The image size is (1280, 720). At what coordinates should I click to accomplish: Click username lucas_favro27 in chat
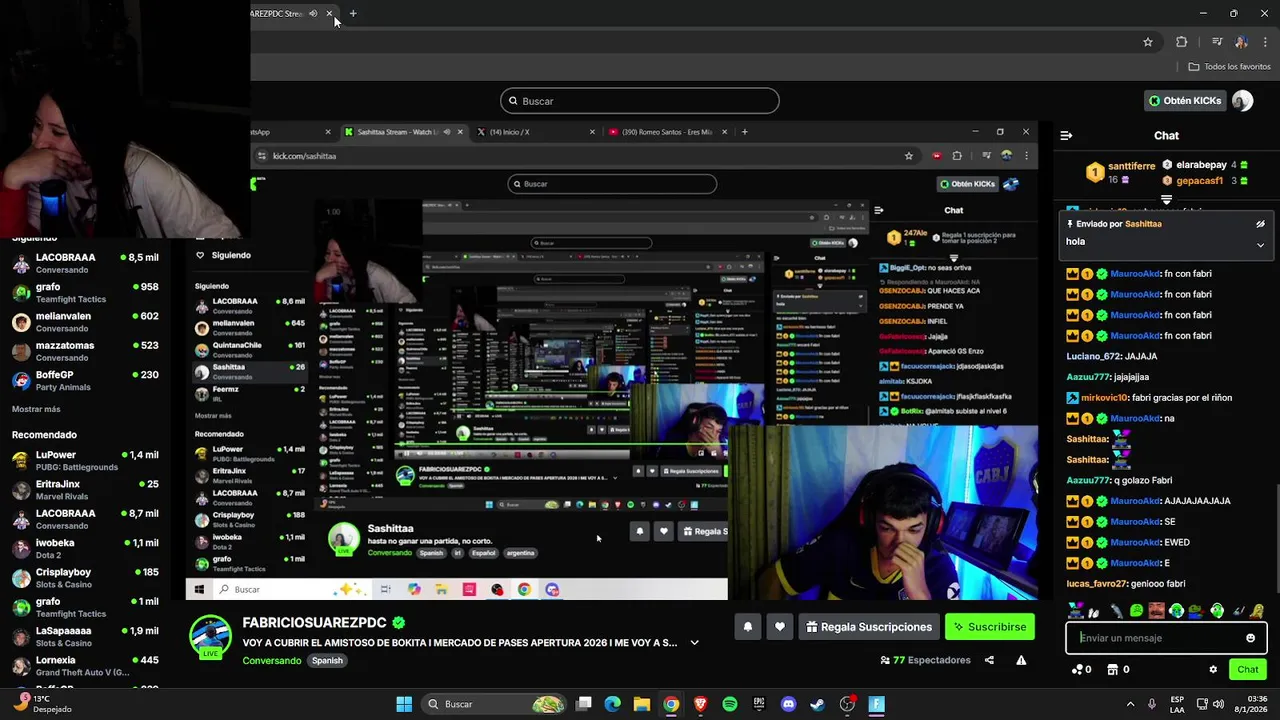(x=1096, y=584)
